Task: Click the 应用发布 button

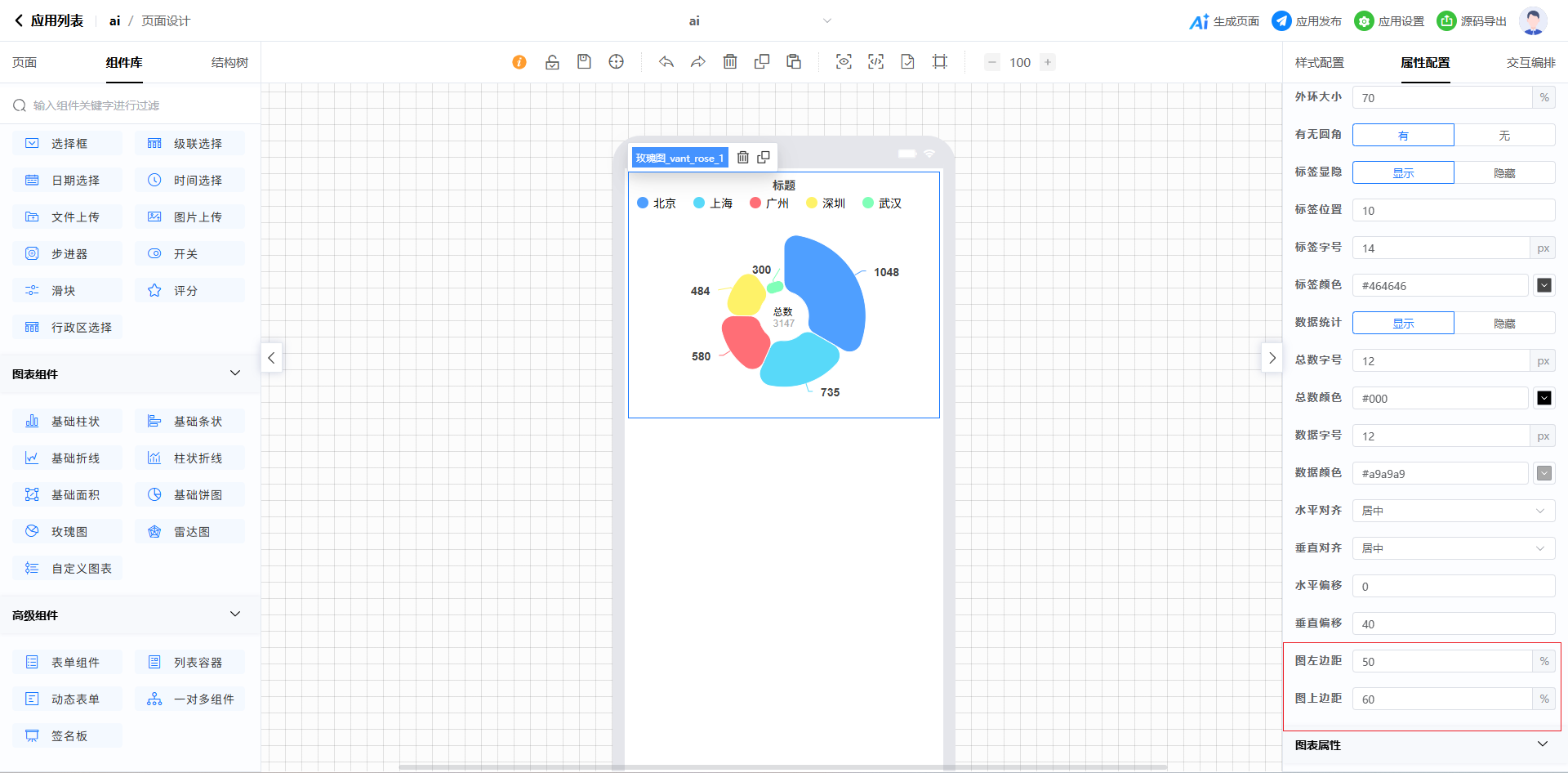Action: pyautogui.click(x=1307, y=21)
